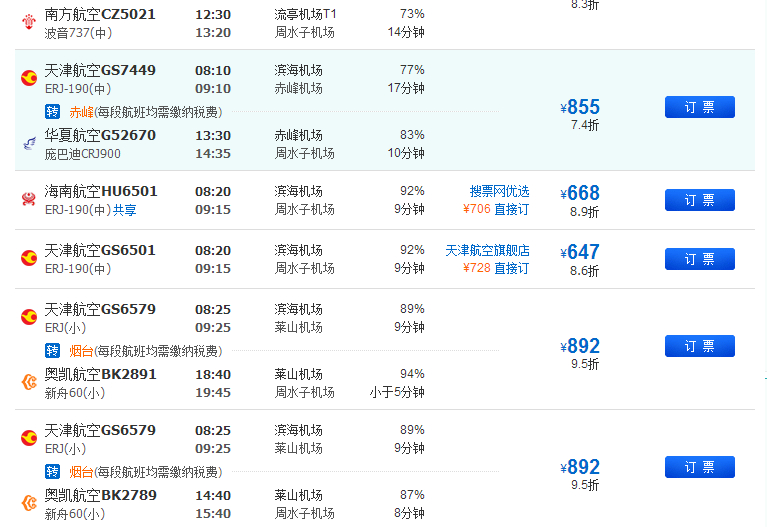Image resolution: width=767 pixels, height=527 pixels.
Task: Click delay 17分钟 for GS7449
Action: [406, 88]
